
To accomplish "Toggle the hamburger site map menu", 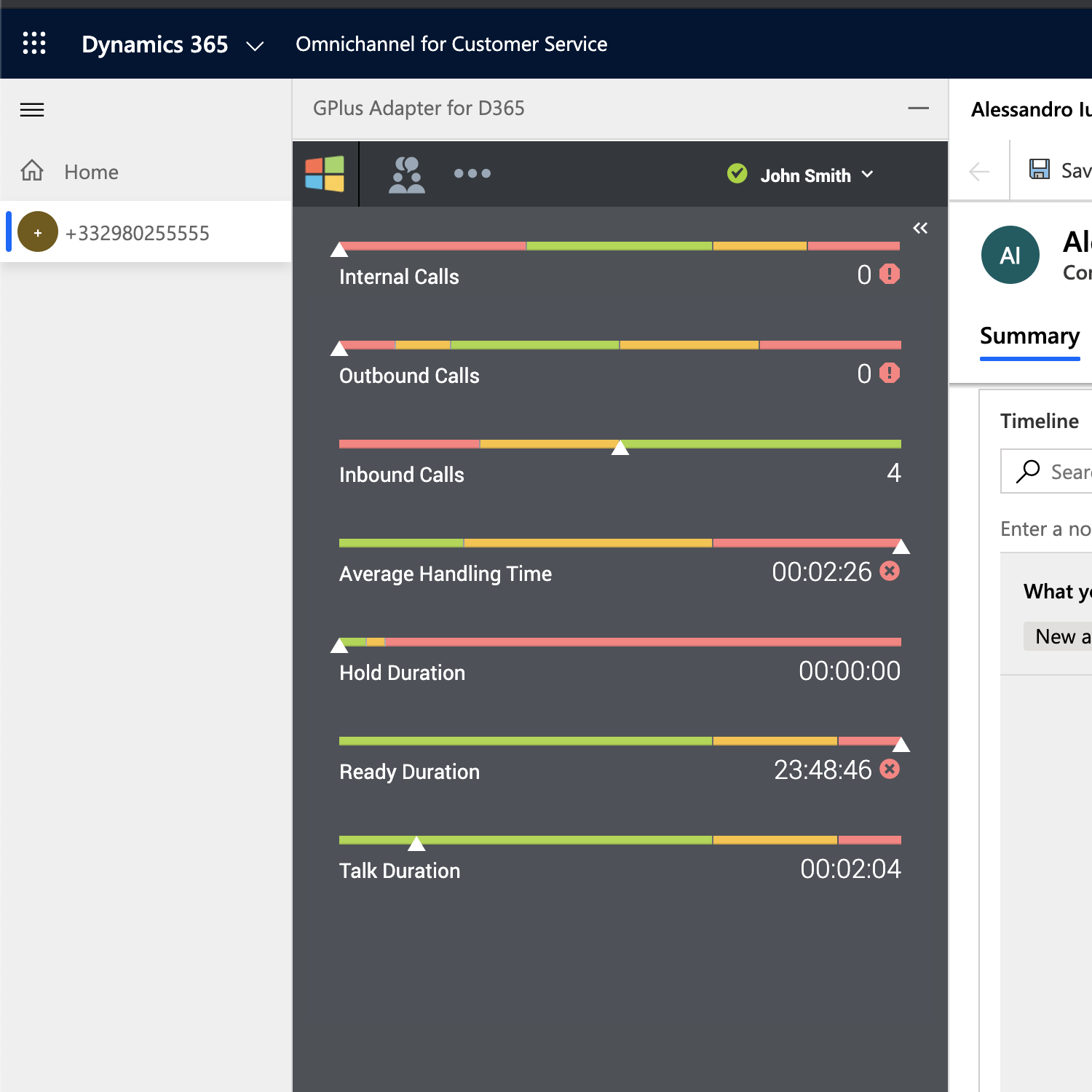I will (32, 110).
